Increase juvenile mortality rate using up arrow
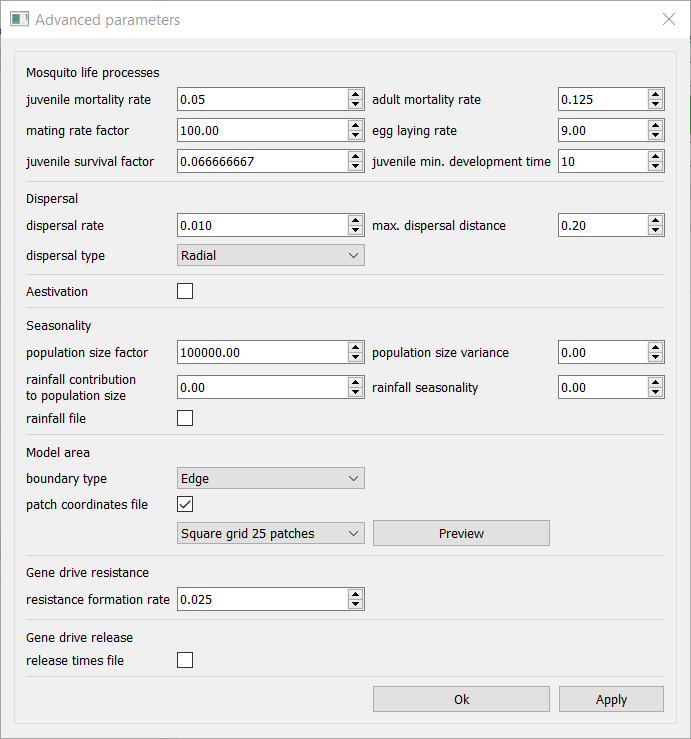Screen dimensions: 691x739 [355, 94]
